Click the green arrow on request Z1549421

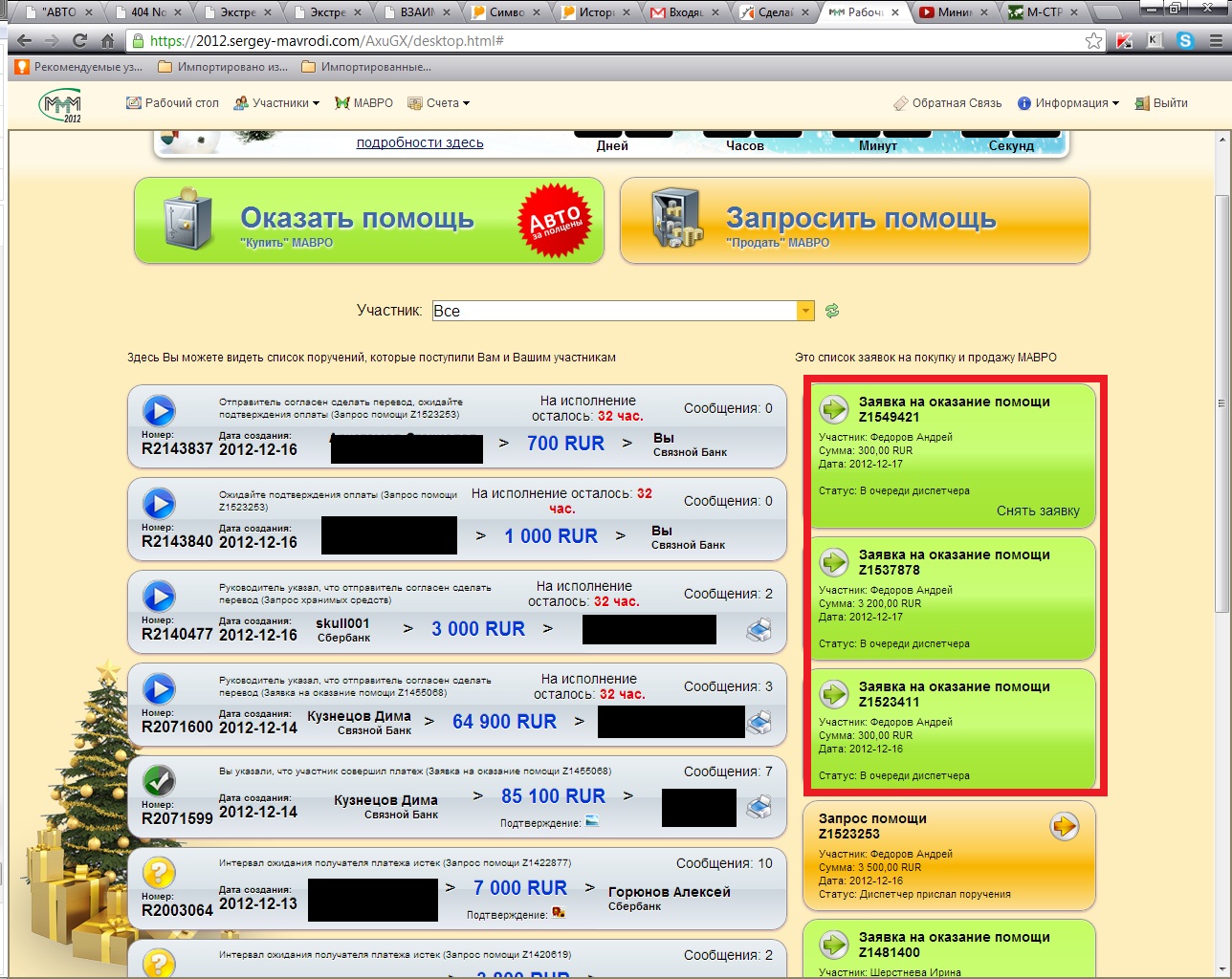coord(835,409)
